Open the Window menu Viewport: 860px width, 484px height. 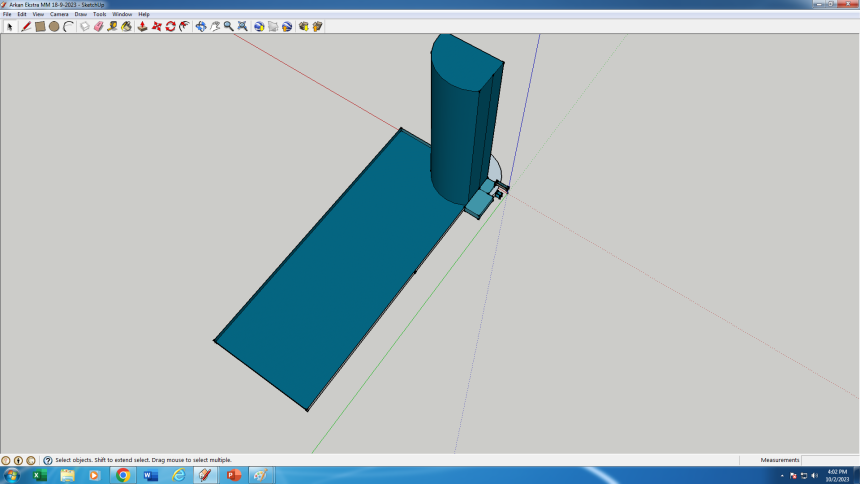122,14
